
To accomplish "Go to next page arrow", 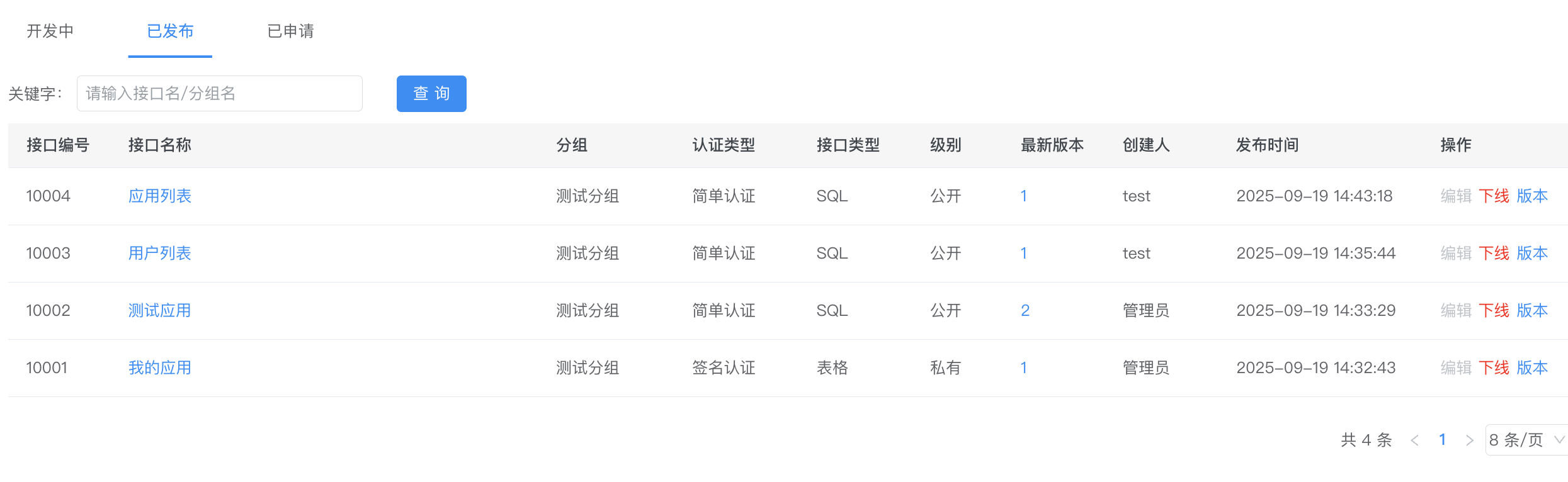I will tap(1470, 440).
